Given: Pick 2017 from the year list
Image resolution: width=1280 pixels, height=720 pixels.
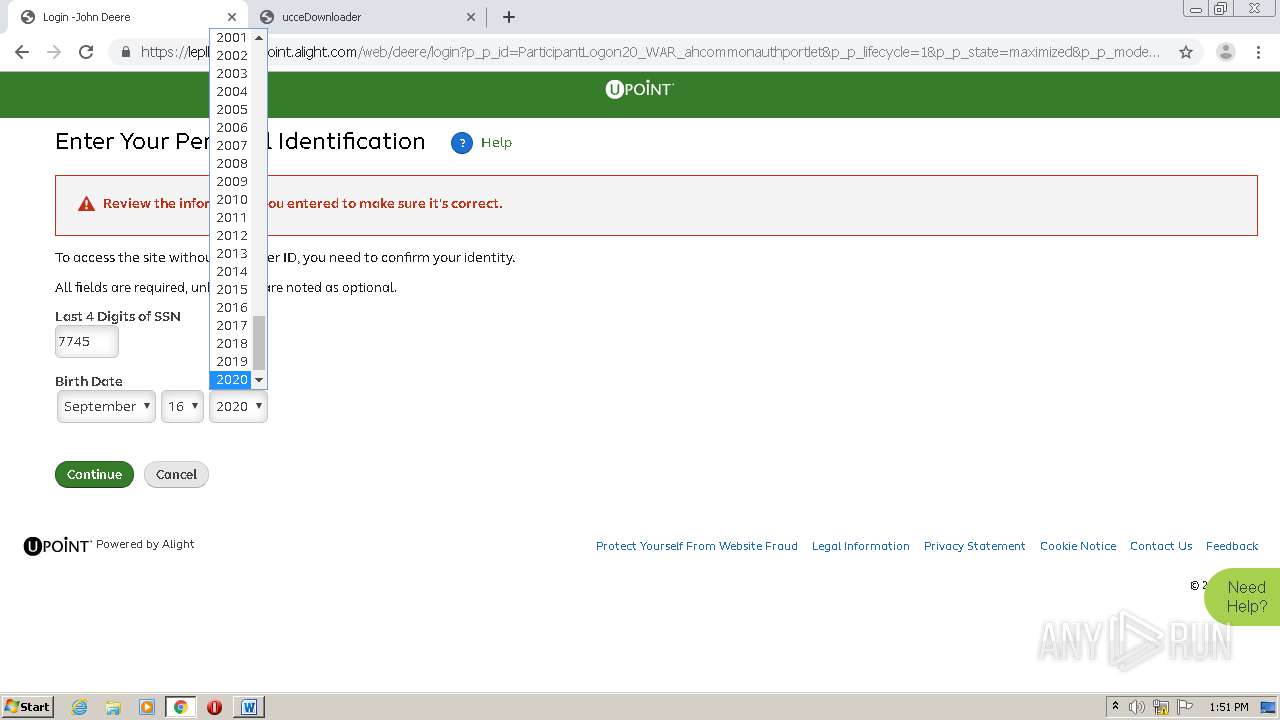Looking at the screenshot, I should 231,326.
